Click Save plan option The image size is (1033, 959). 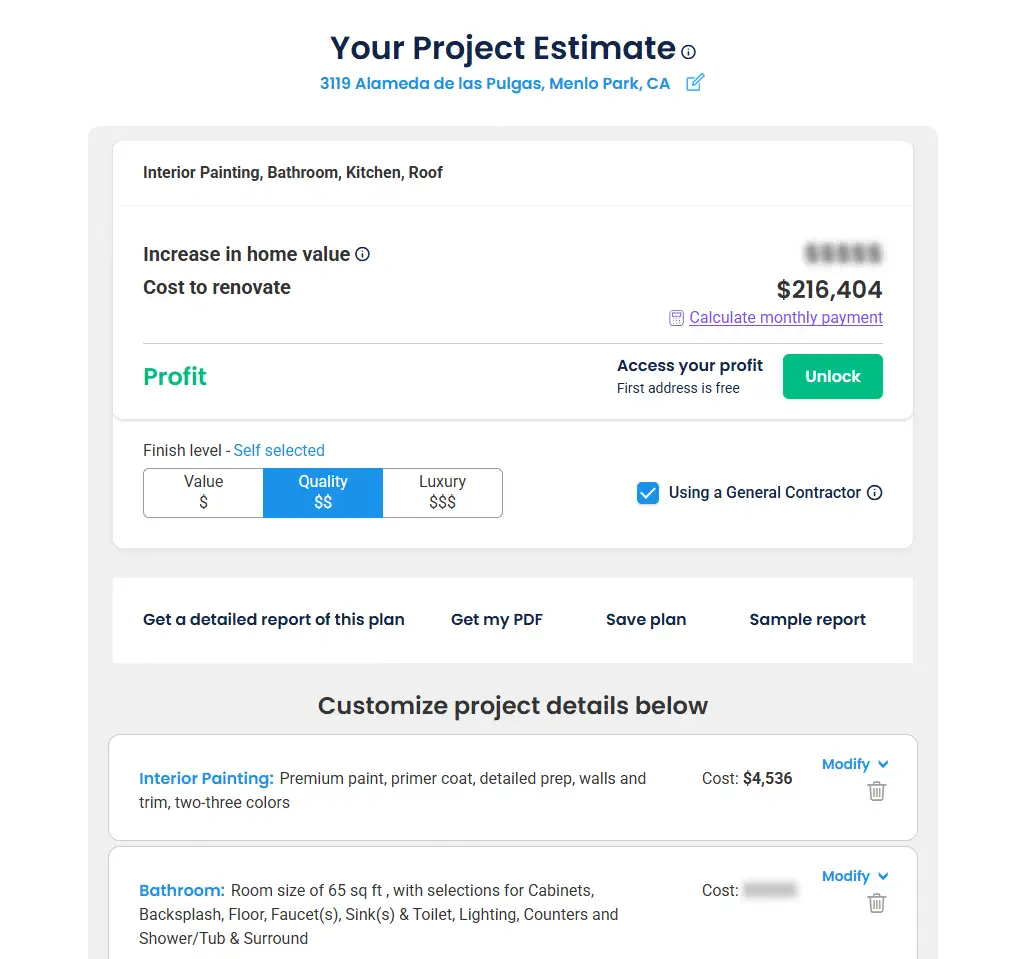(x=646, y=620)
